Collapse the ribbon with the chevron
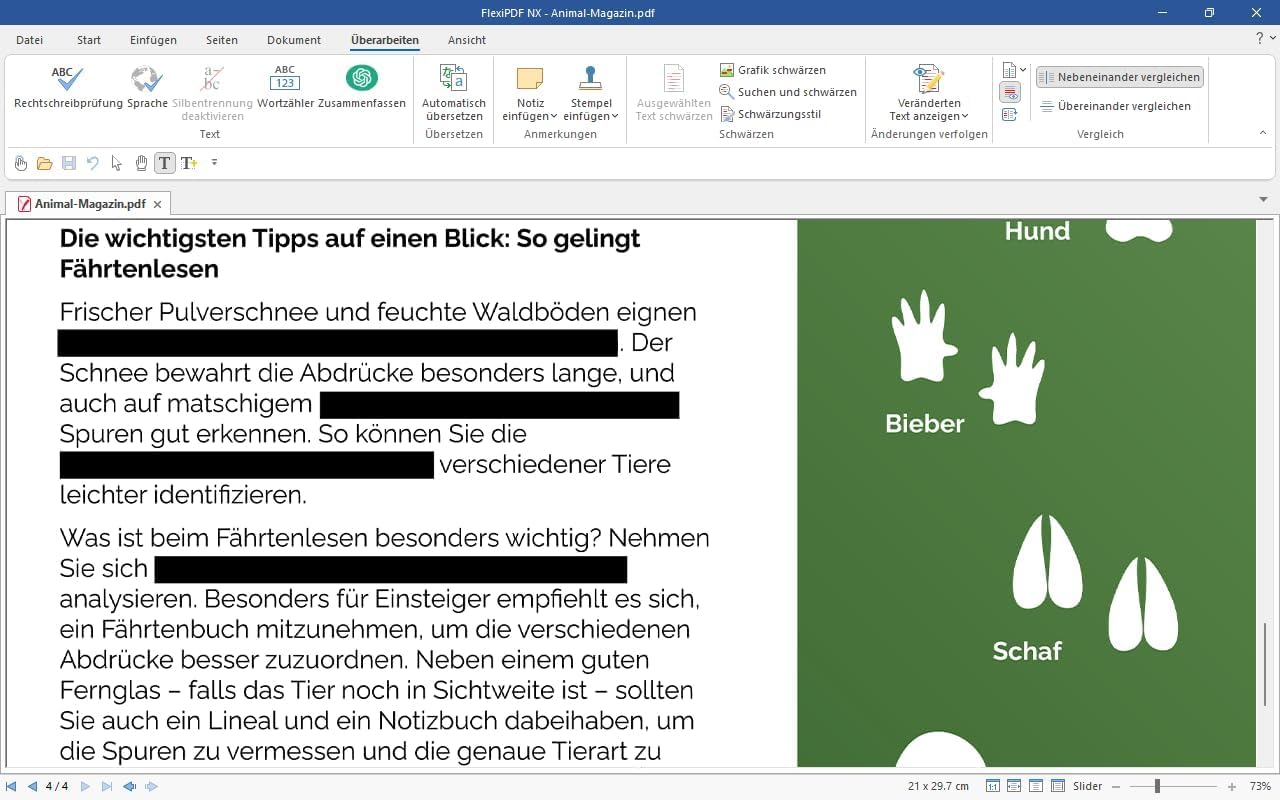The image size is (1280, 800). (1262, 133)
